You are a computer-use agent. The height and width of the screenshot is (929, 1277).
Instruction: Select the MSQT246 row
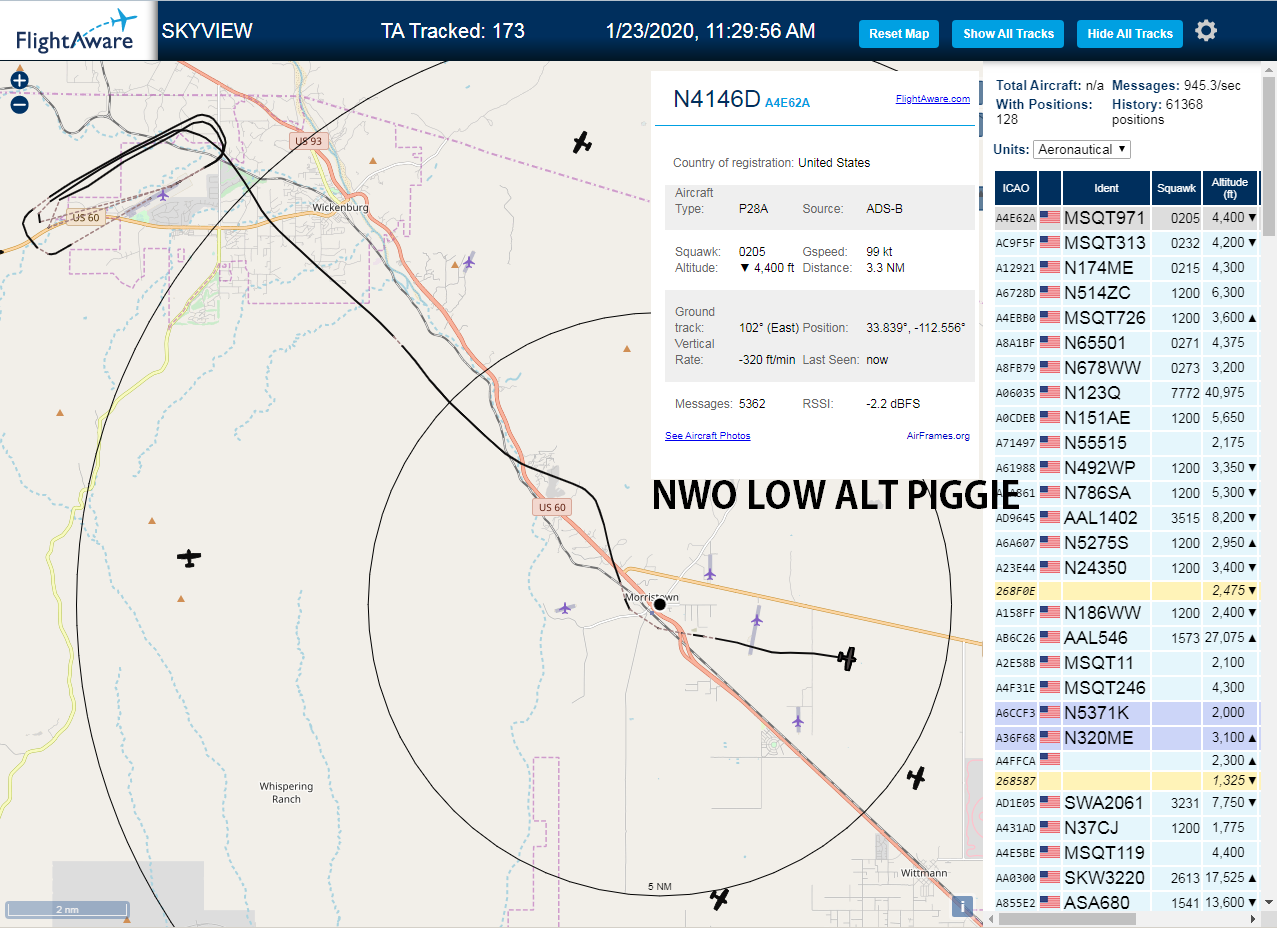(x=1127, y=687)
